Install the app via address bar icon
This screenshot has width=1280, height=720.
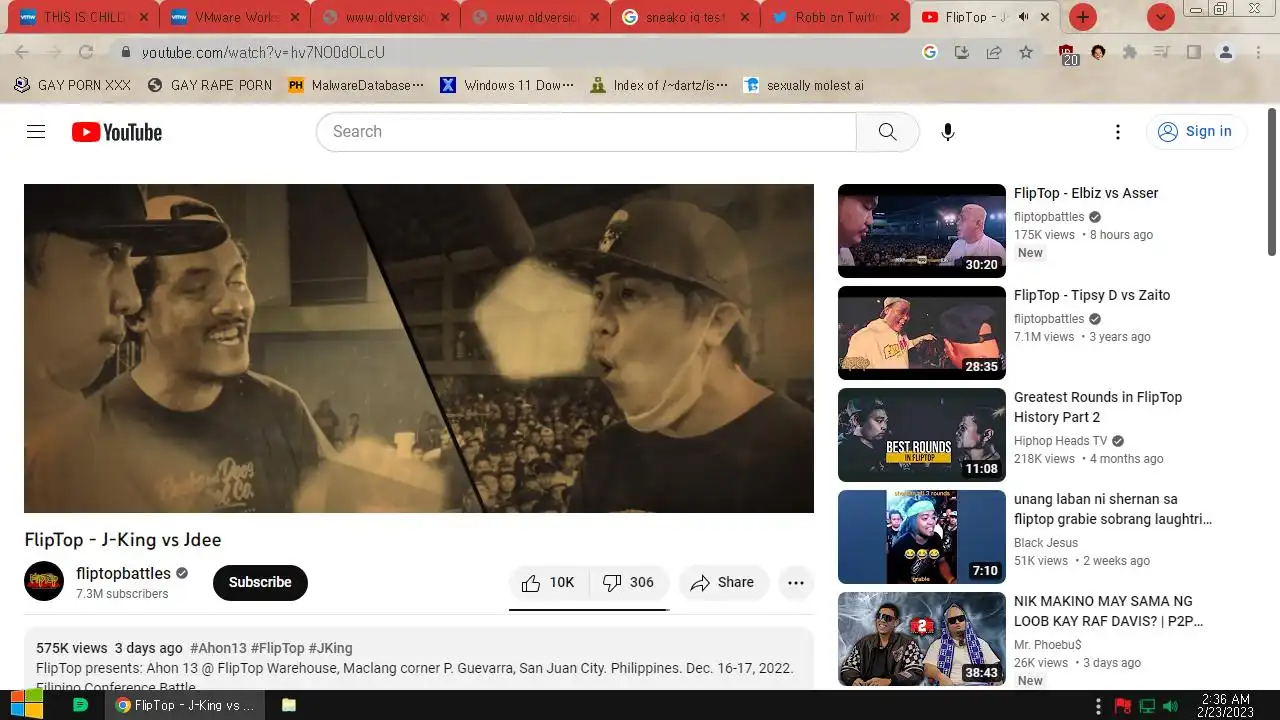coord(962,52)
